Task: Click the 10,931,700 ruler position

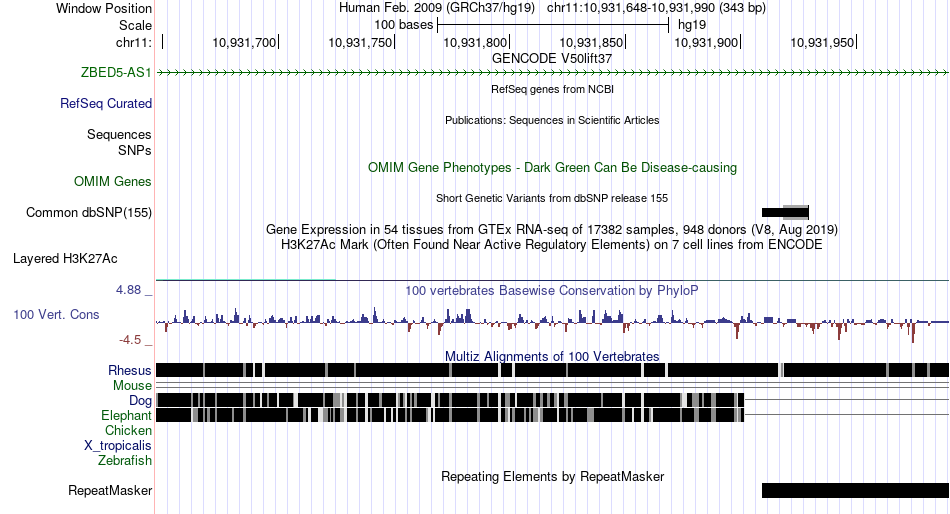Action: [x=244, y=42]
